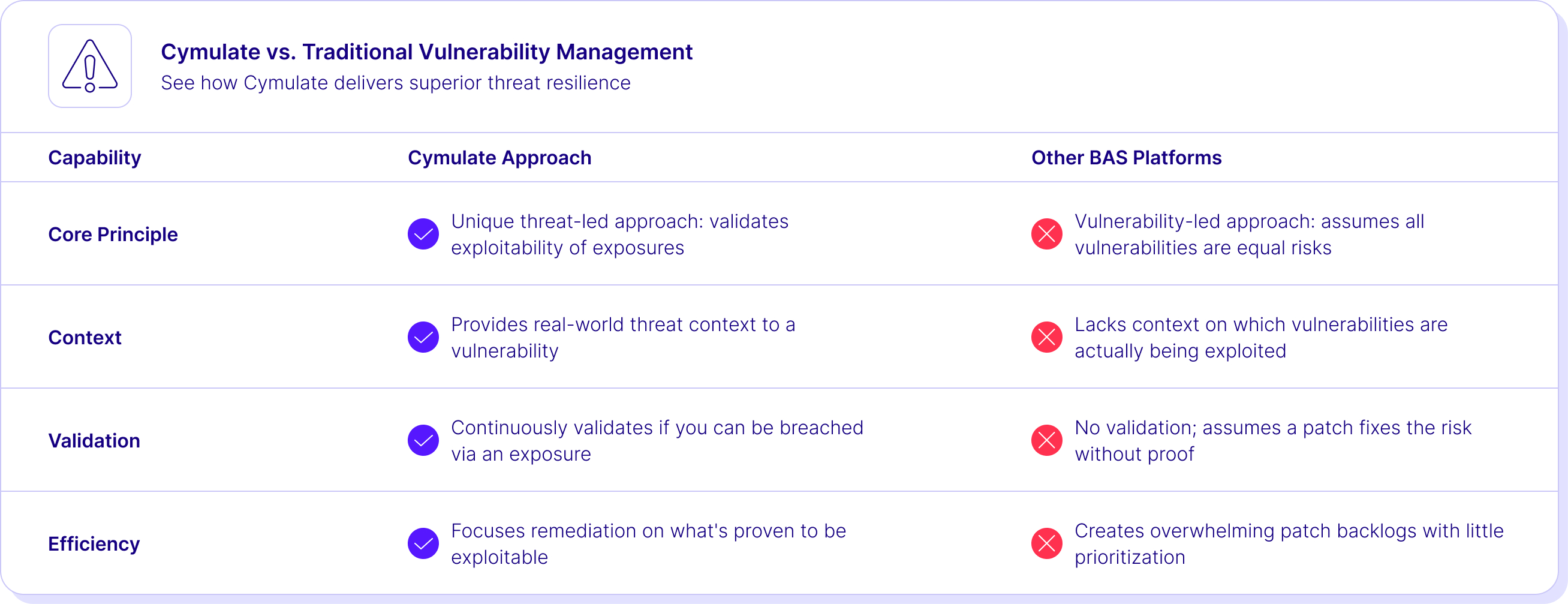1568x604 pixels.
Task: Click the Core Principle row label
Action: (113, 235)
